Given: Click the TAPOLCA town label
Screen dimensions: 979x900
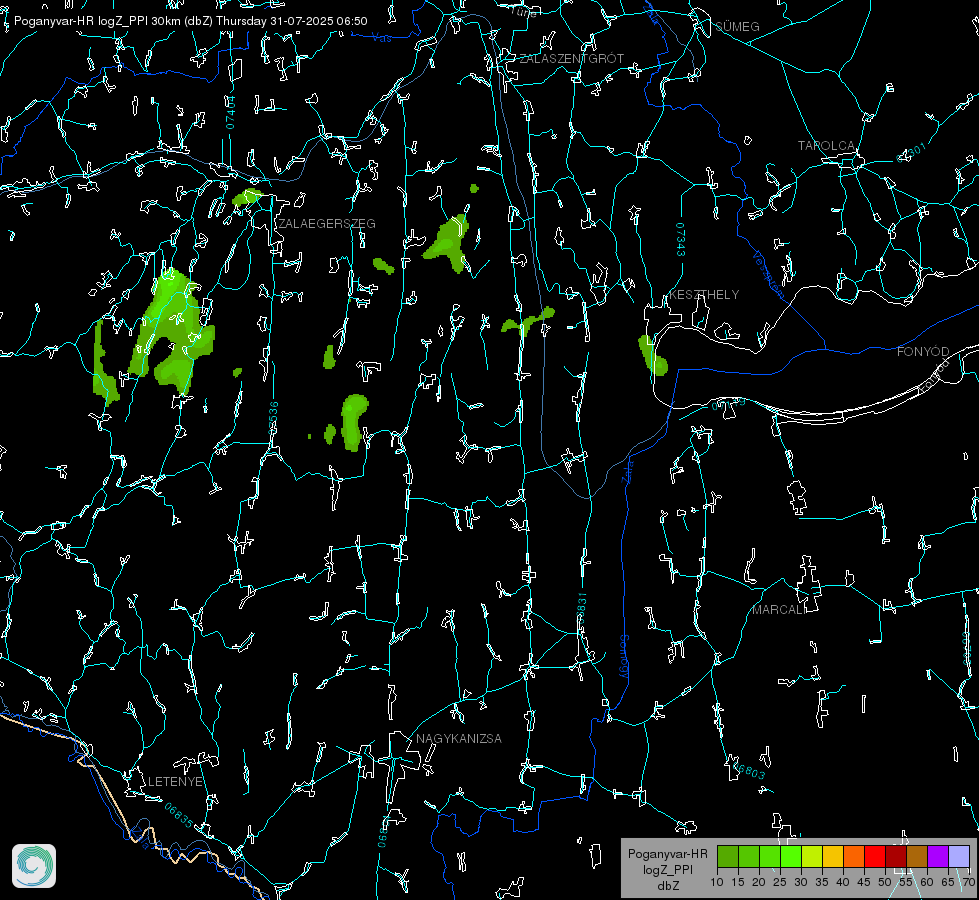Looking at the screenshot, I should [x=826, y=146].
